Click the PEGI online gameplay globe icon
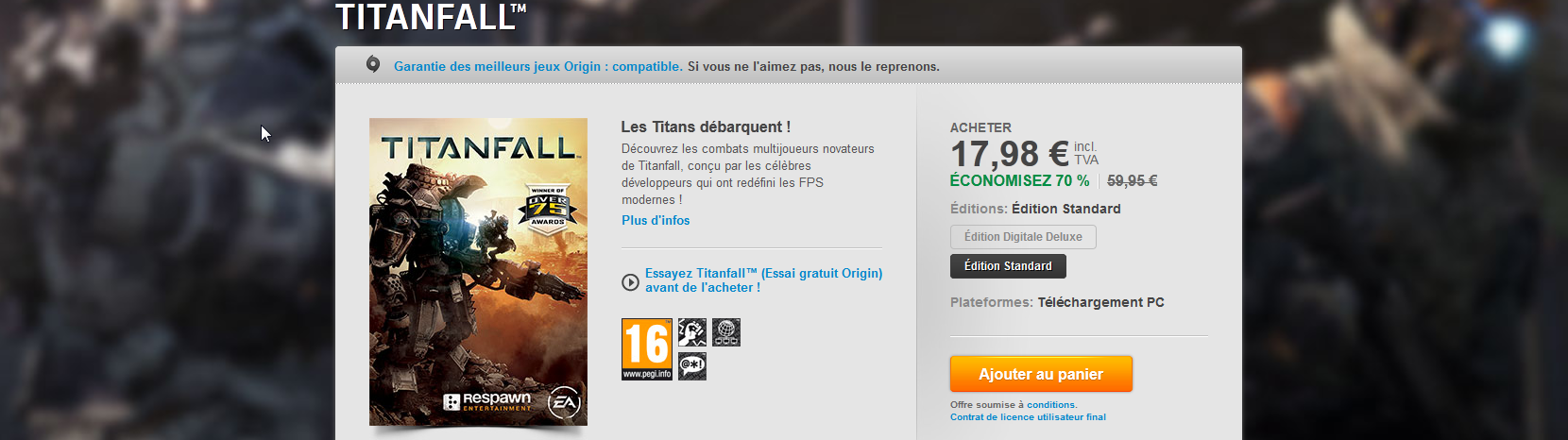 tap(726, 332)
